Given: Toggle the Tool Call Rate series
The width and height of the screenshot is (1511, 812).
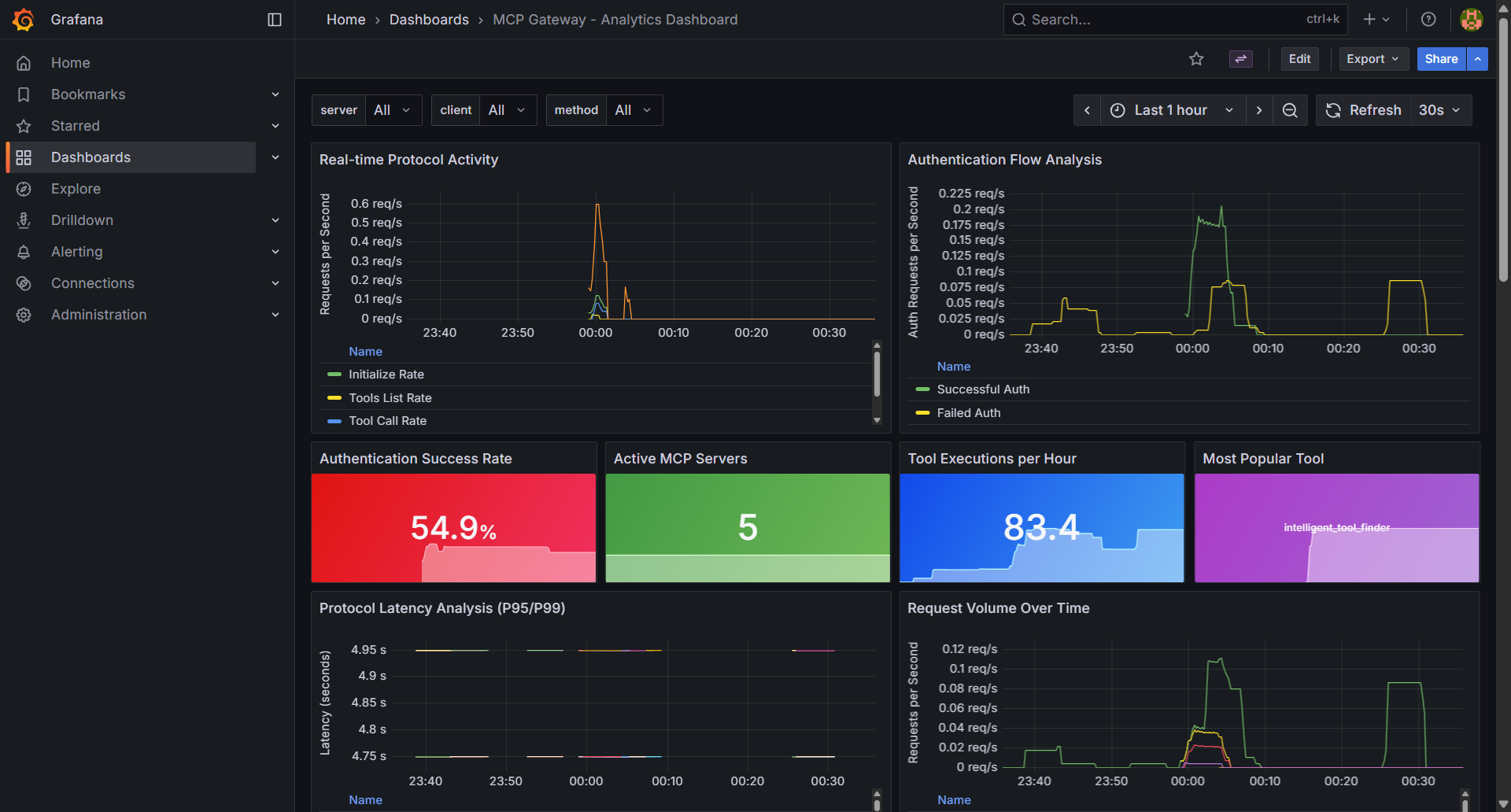Looking at the screenshot, I should point(385,420).
